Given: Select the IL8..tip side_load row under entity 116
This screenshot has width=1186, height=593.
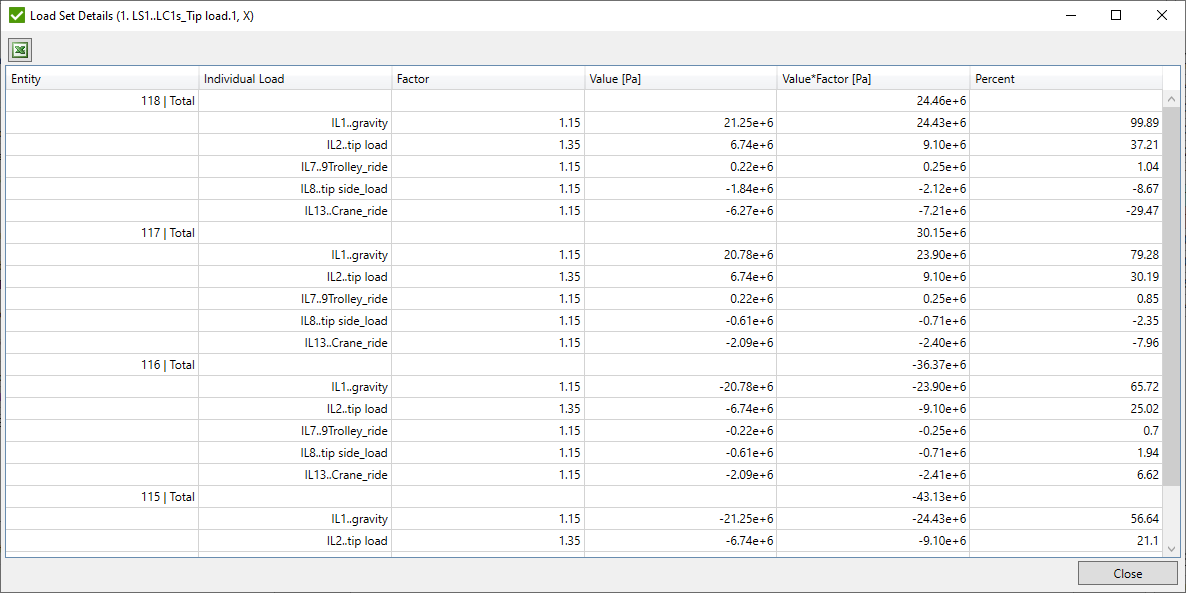Looking at the screenshot, I should pos(400,452).
